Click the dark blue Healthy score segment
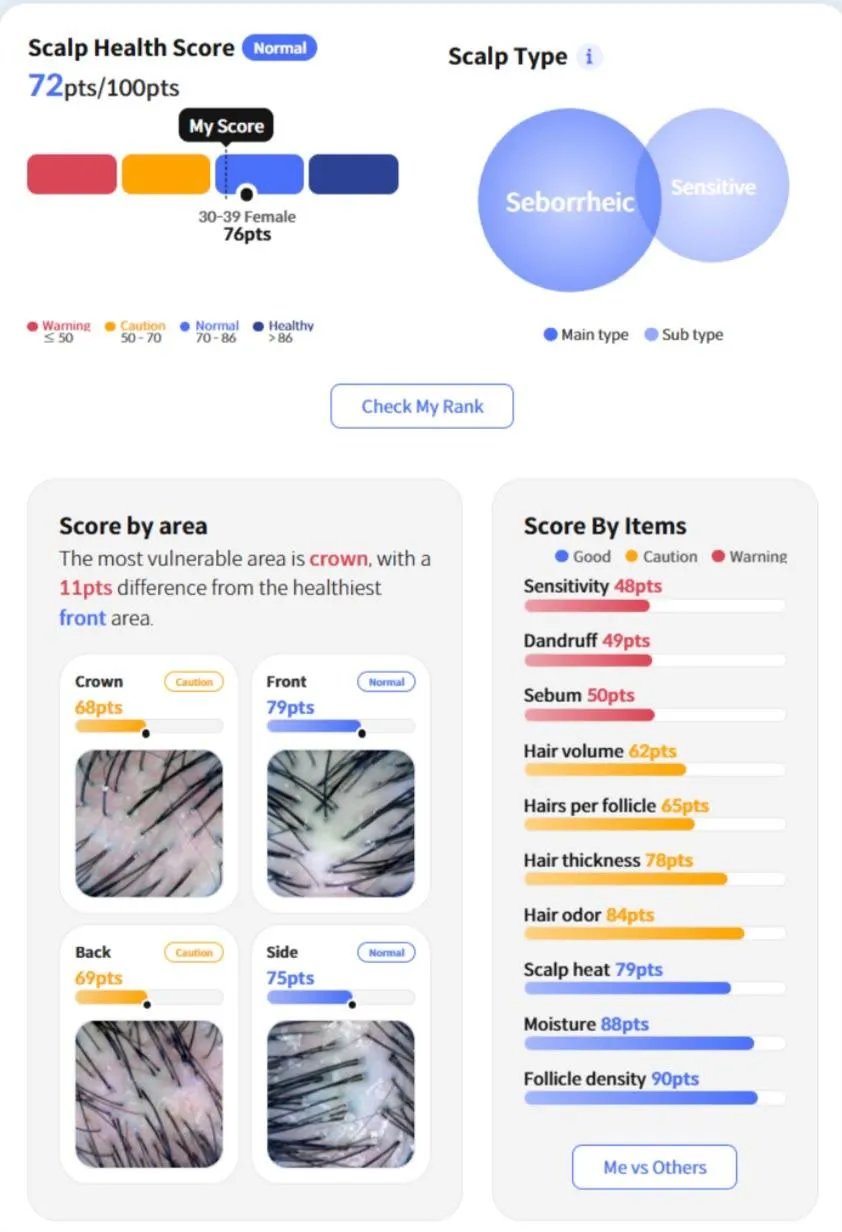This screenshot has width=842, height=1232. point(354,174)
